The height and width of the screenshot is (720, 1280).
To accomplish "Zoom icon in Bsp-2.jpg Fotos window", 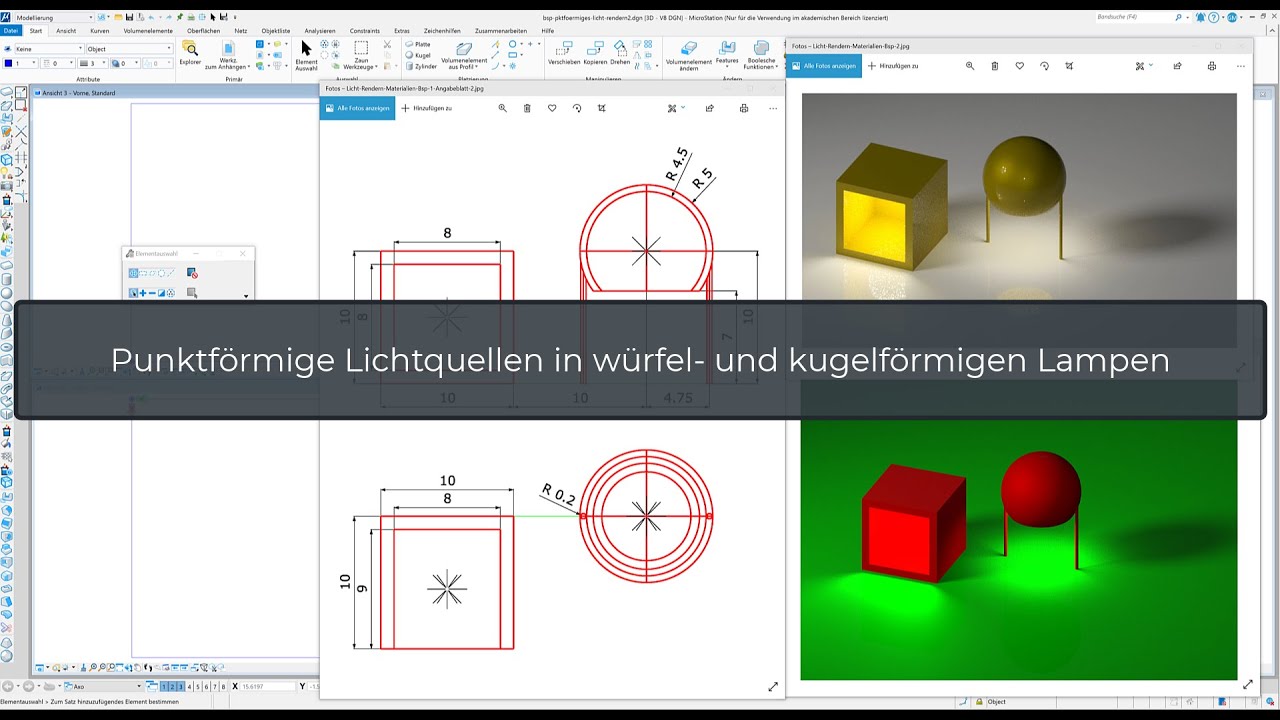I will coord(970,66).
